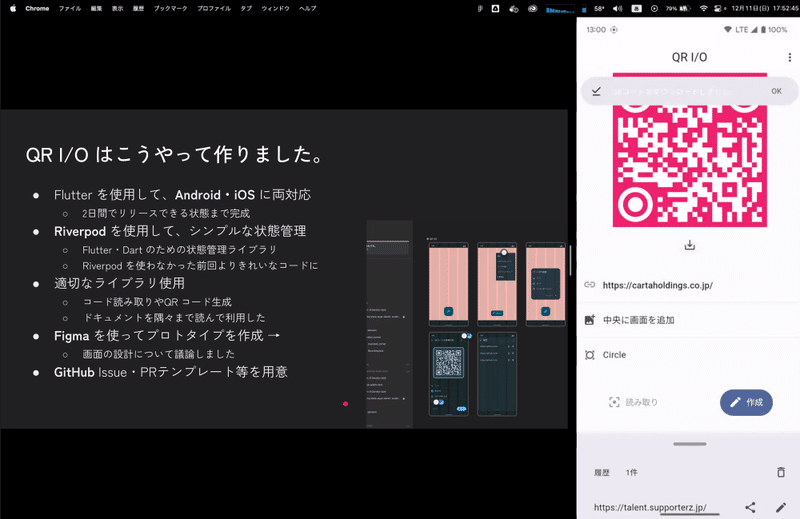This screenshot has height=519, width=800.
Task: Click the scan icon next to 読み取り
Action: [x=614, y=402]
